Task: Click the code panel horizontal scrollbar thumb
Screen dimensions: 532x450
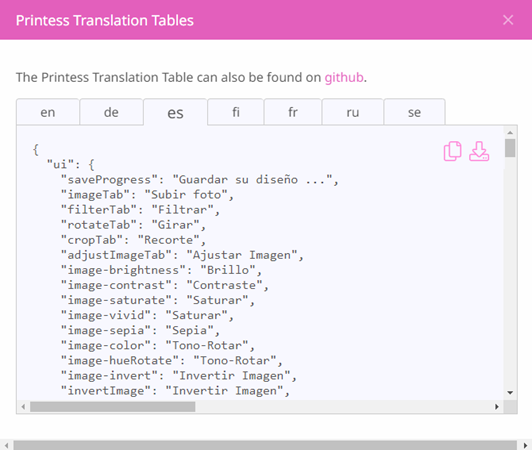Action: (112, 407)
